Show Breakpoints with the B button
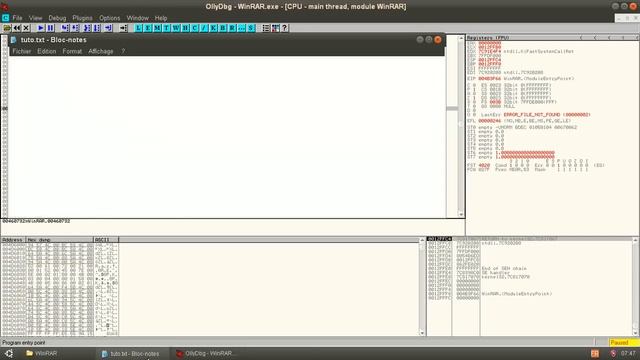 [x=223, y=28]
